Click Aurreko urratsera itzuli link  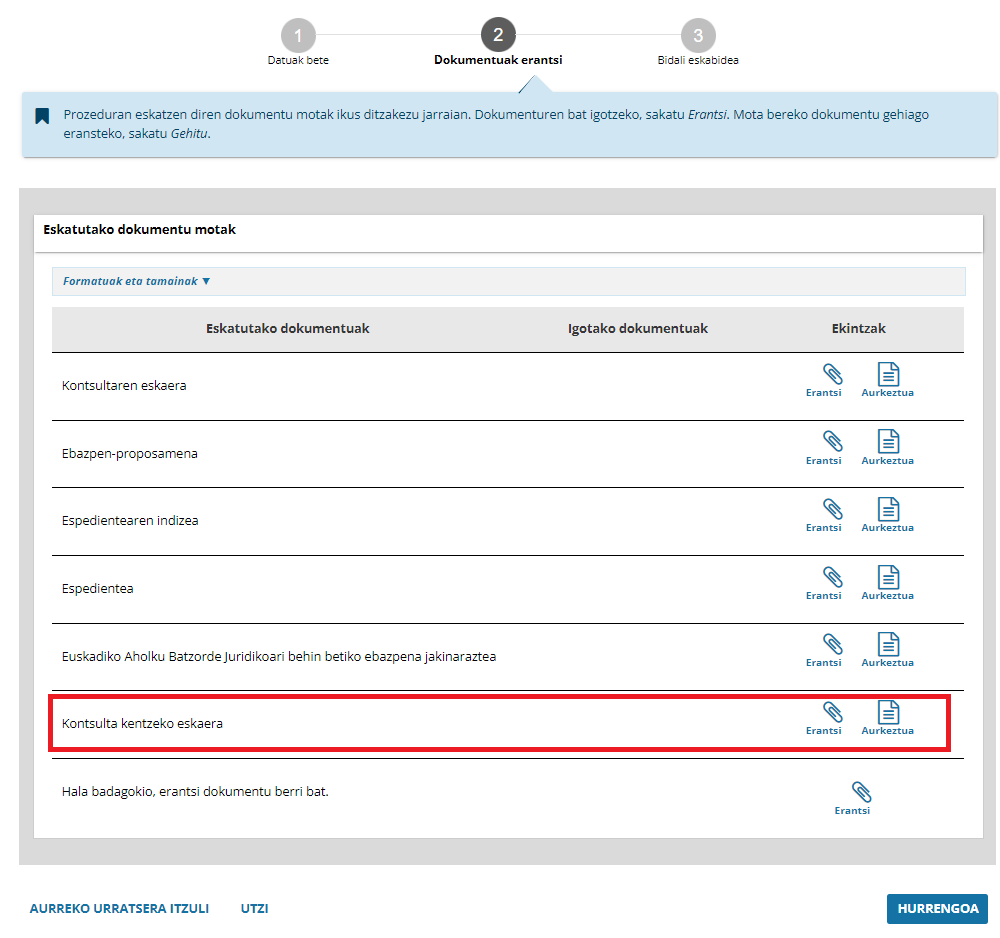(119, 909)
